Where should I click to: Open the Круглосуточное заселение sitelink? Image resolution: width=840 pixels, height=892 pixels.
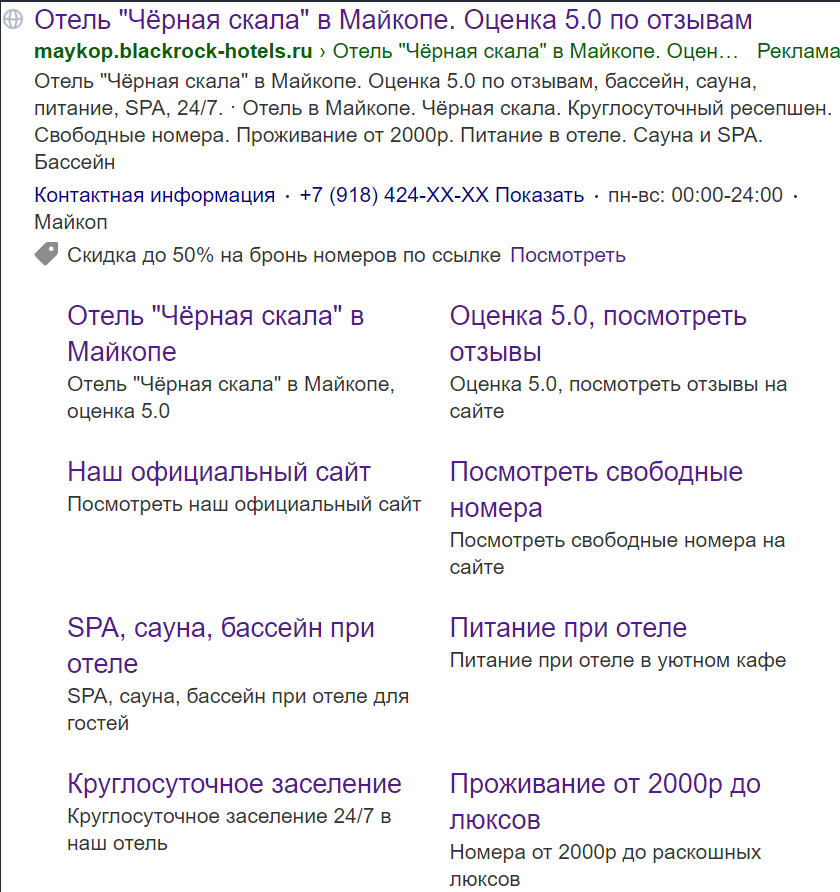tap(234, 783)
